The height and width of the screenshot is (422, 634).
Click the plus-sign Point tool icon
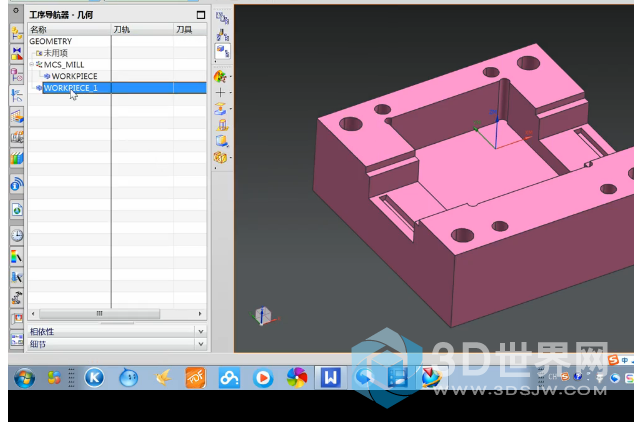220,93
